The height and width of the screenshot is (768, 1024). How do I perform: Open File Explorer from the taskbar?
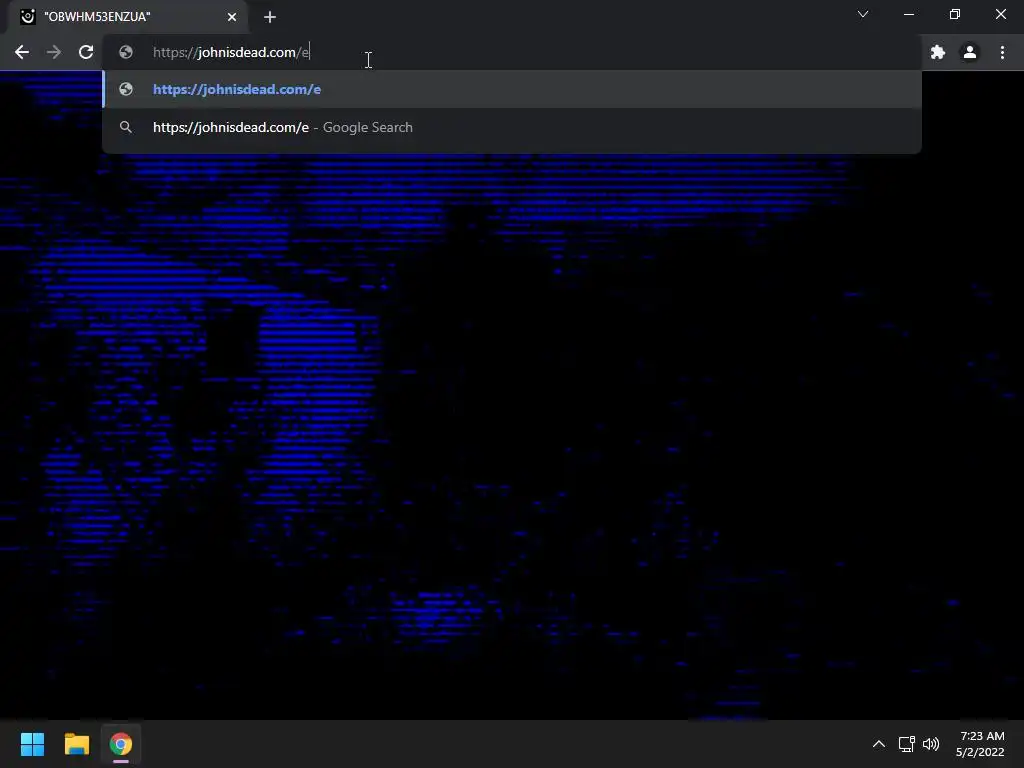76,744
